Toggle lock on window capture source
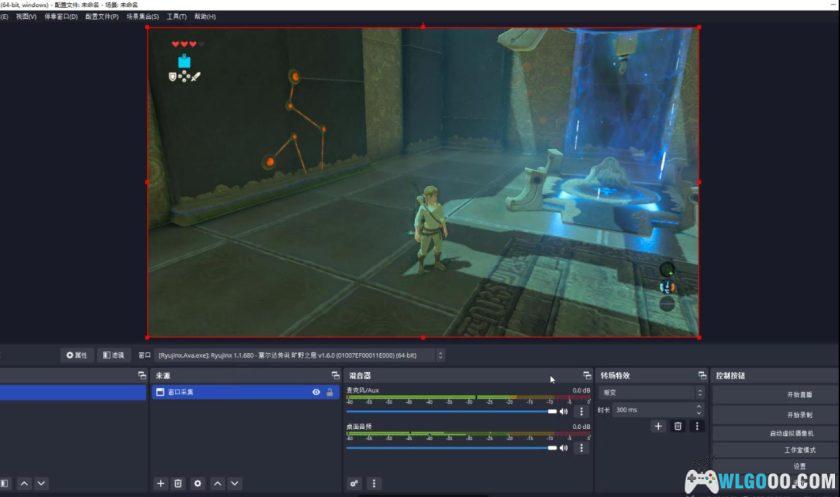The image size is (840, 497). (330, 392)
